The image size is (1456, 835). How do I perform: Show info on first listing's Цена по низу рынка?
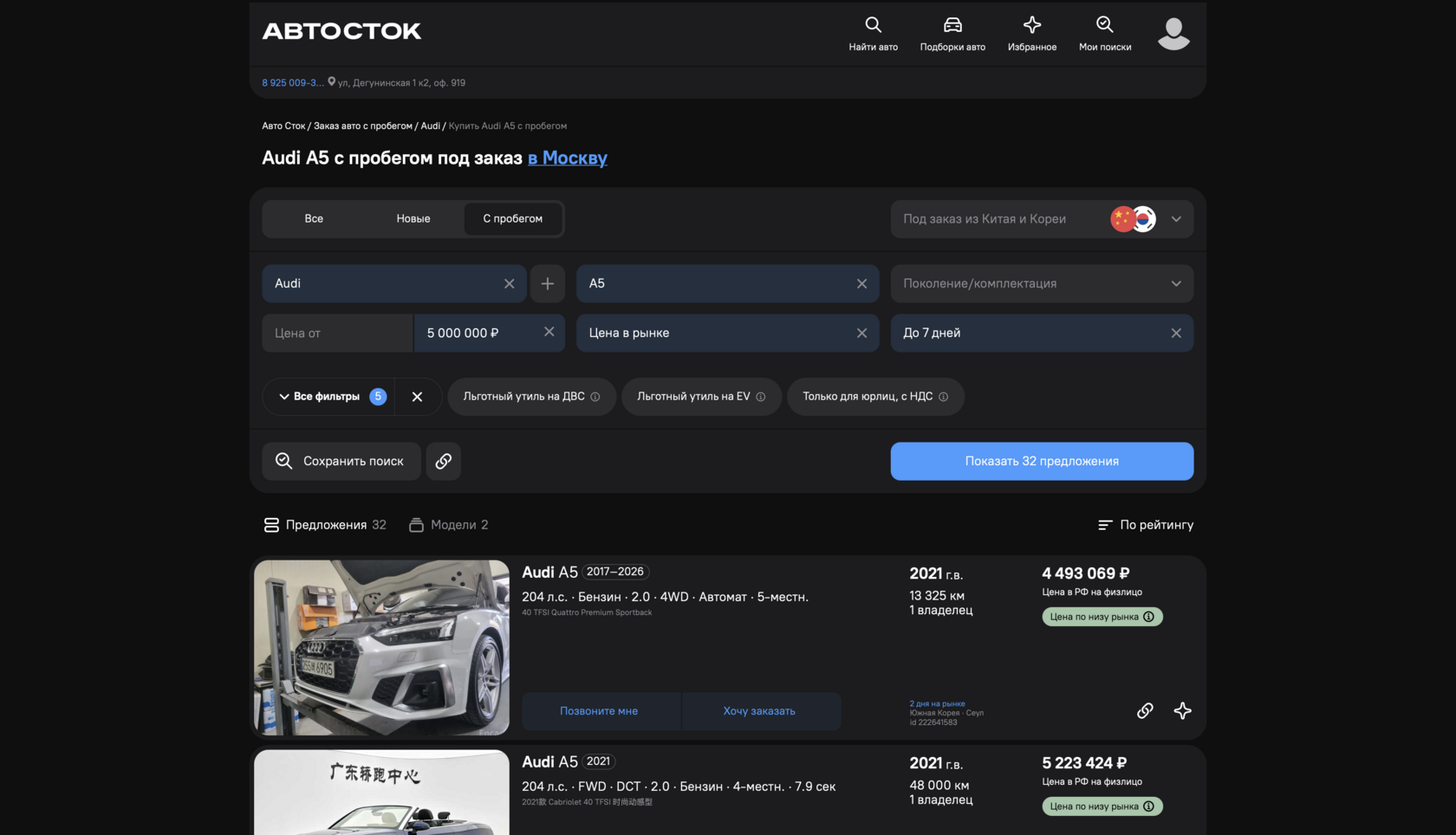1149,617
